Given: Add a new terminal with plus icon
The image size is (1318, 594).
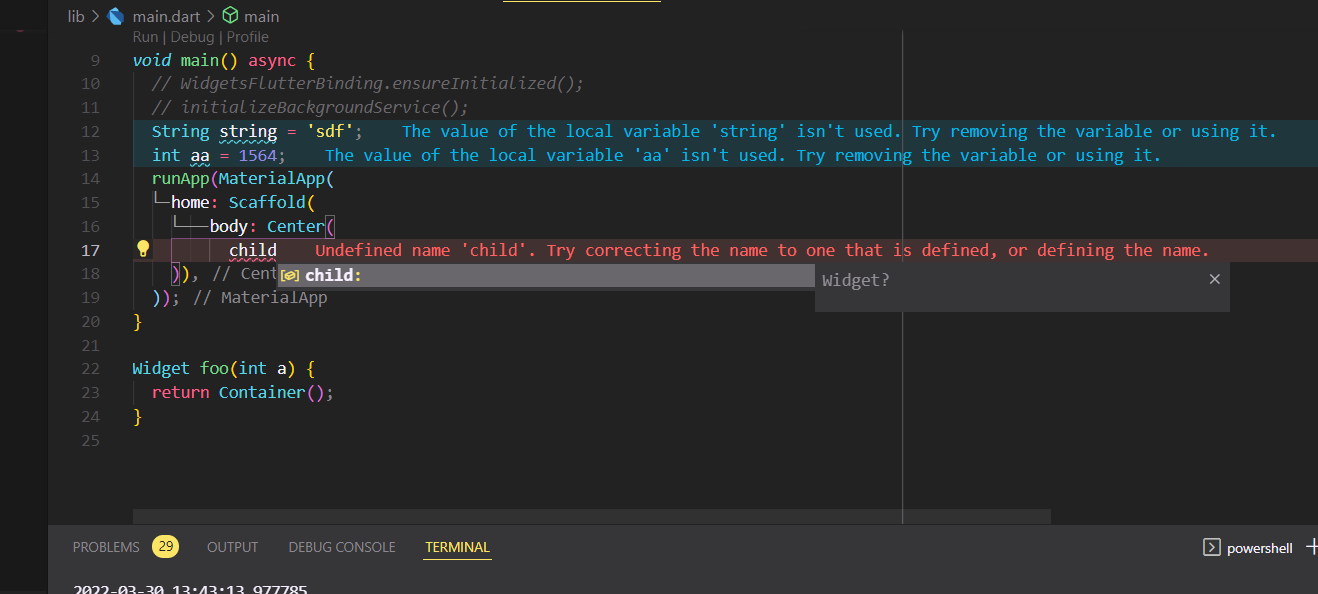Looking at the screenshot, I should click(1312, 546).
